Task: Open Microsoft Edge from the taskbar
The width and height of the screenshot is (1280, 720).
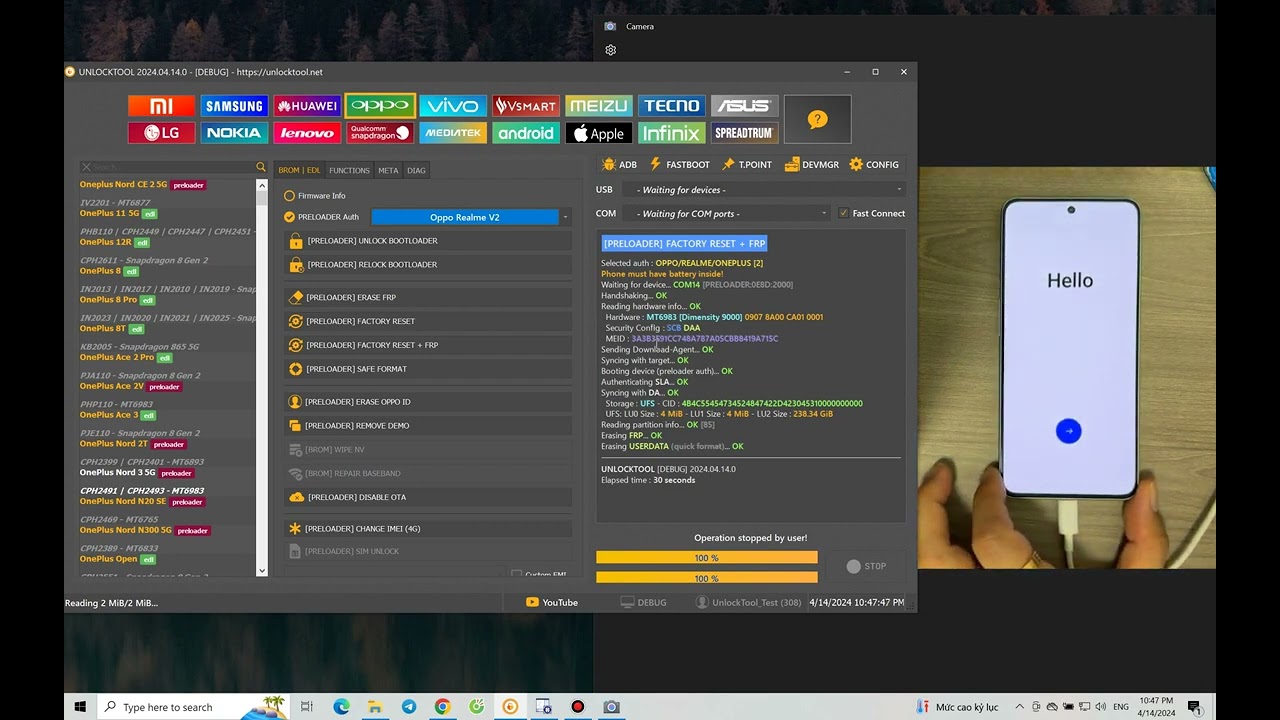Action: pyautogui.click(x=341, y=707)
